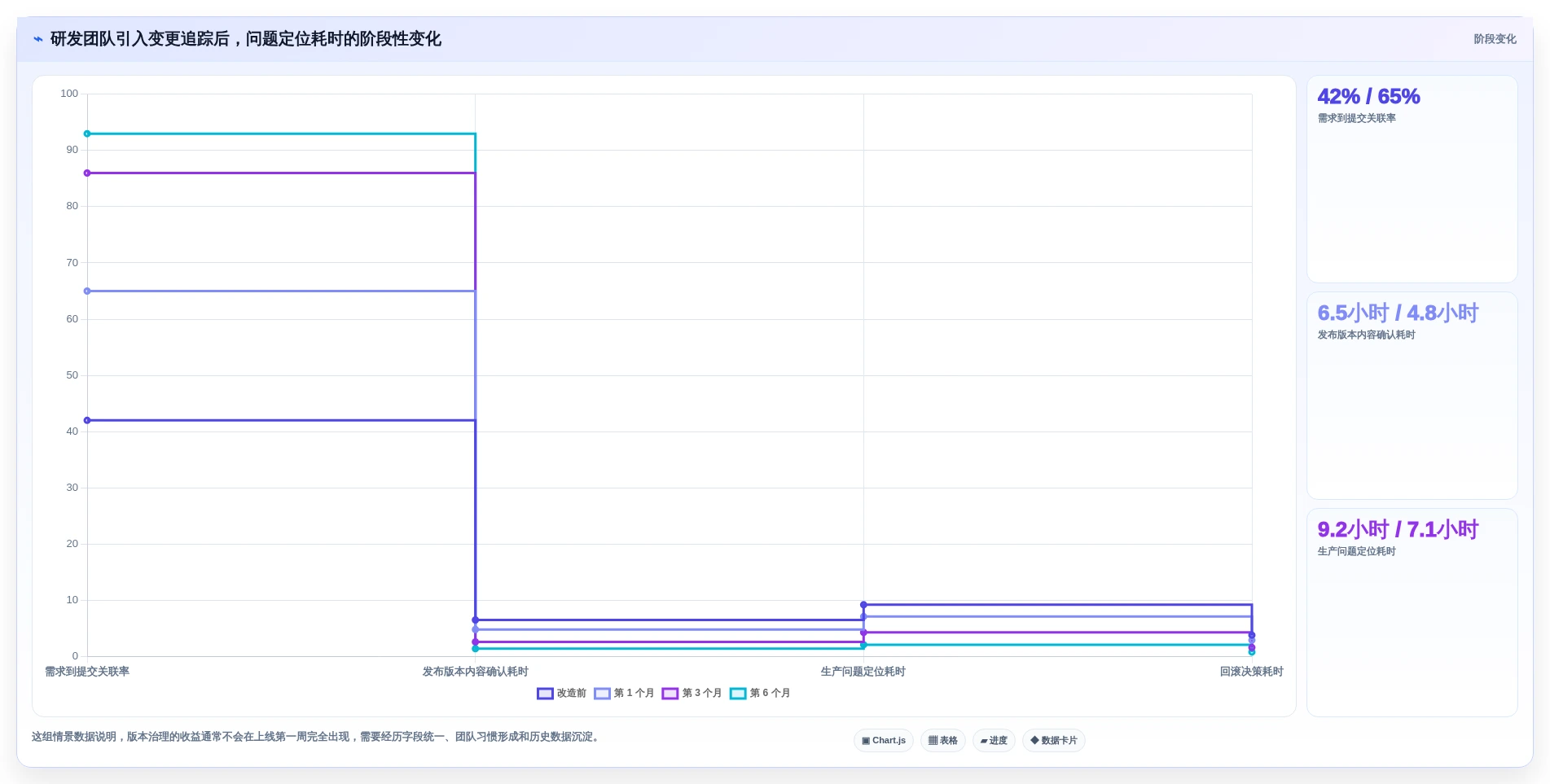1550x784 pixels.
Task: Click the x-axis label 需求到提交关联率
Action: pos(87,672)
